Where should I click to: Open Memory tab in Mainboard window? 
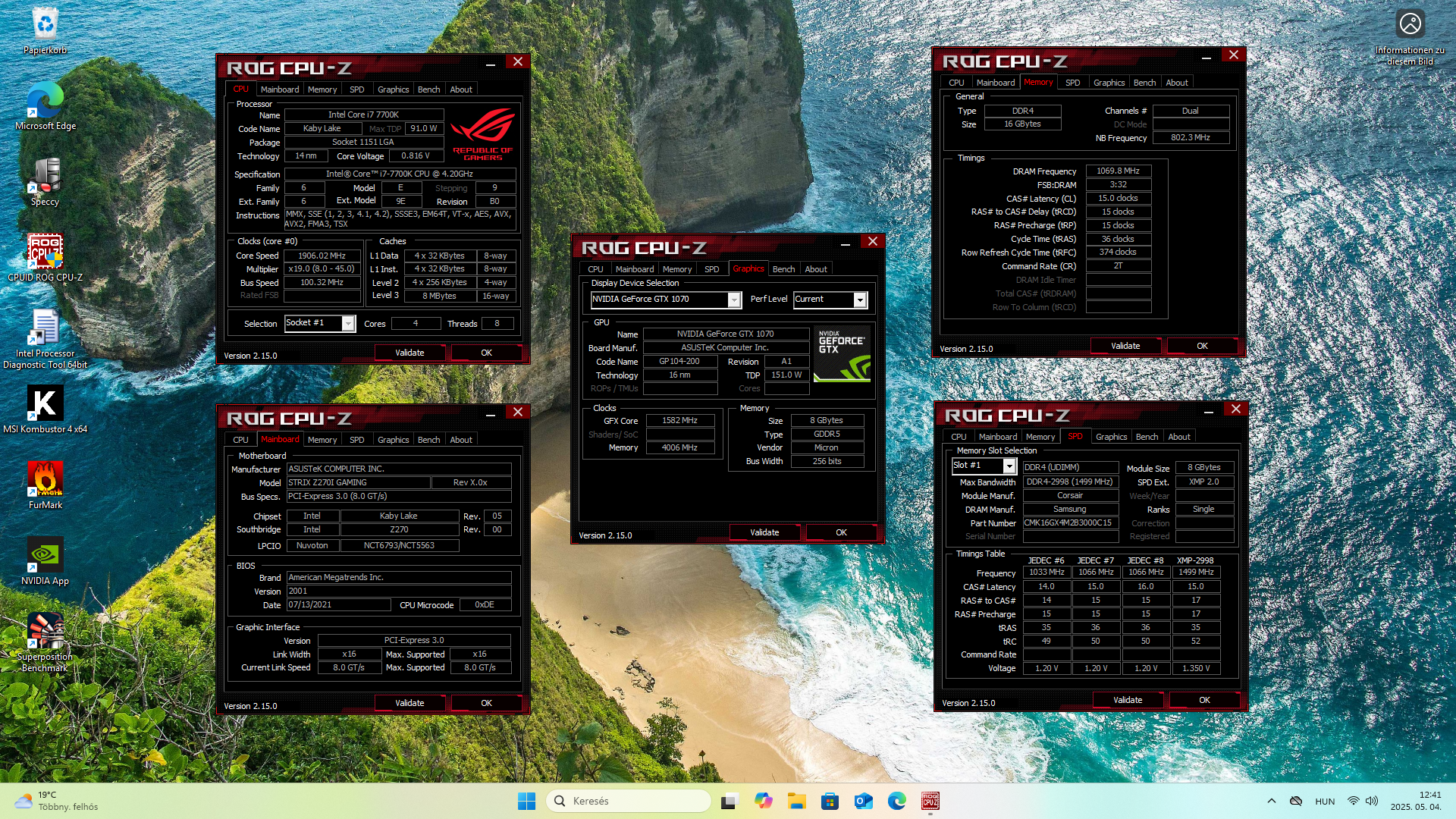coord(322,440)
